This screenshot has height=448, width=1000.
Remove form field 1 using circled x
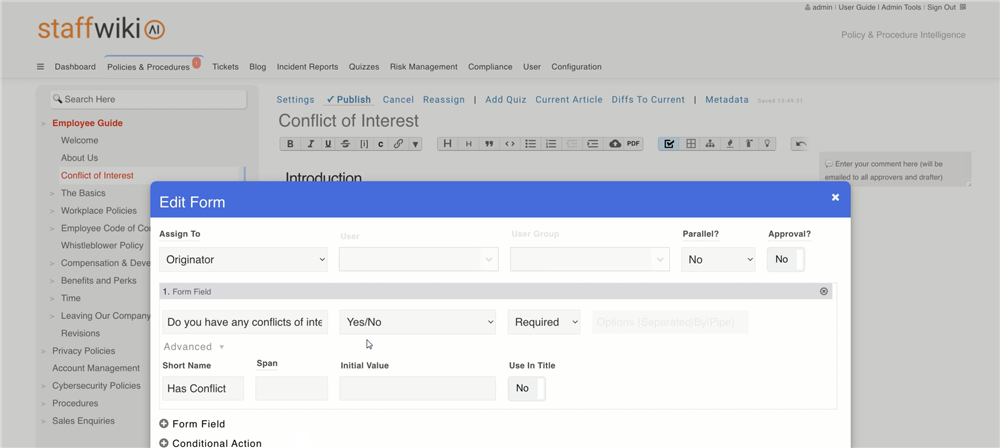click(824, 292)
